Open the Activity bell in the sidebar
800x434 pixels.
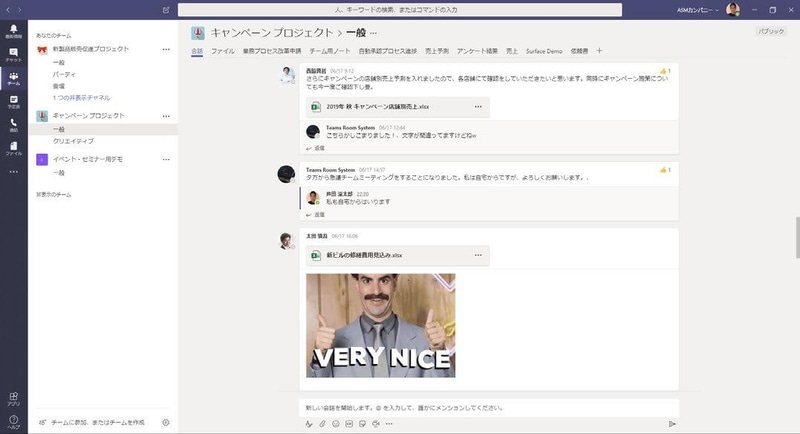tap(14, 32)
